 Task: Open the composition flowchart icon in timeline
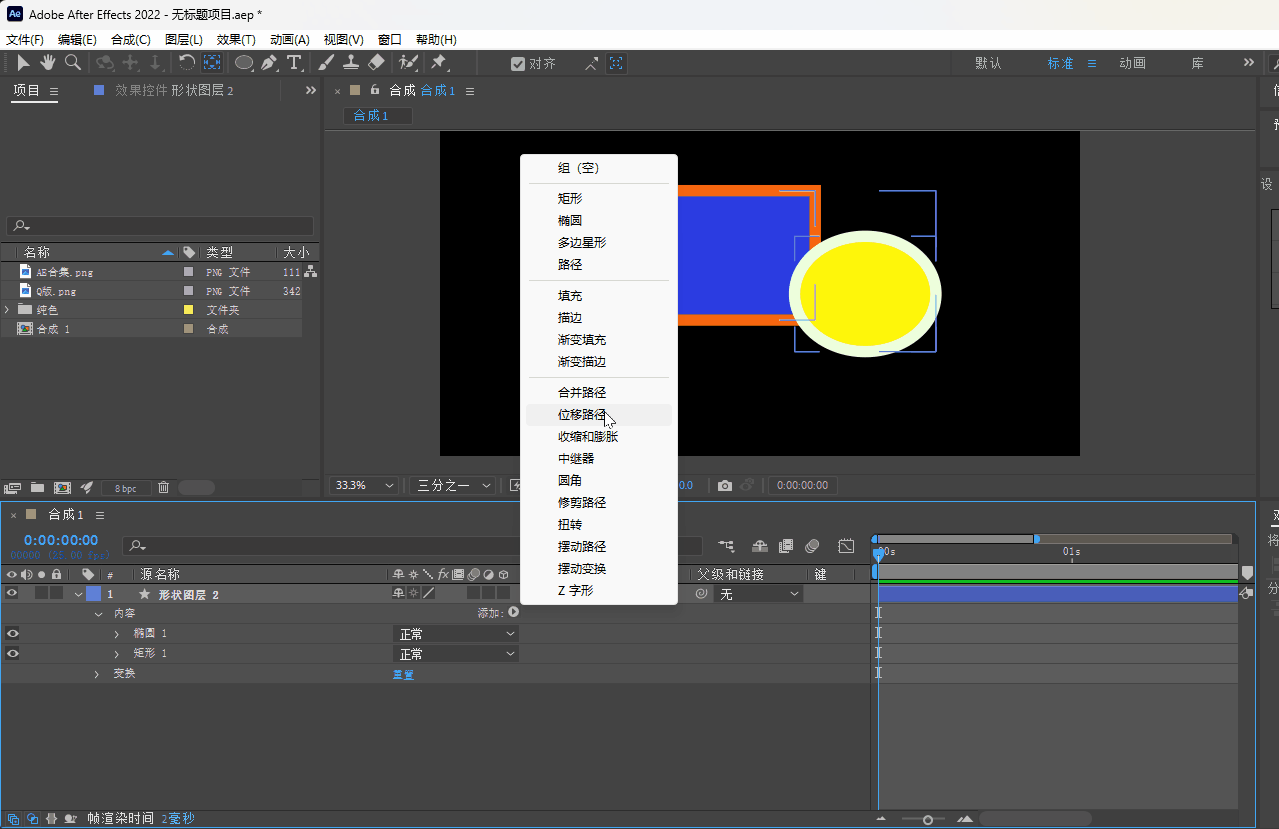pyautogui.click(x=726, y=546)
